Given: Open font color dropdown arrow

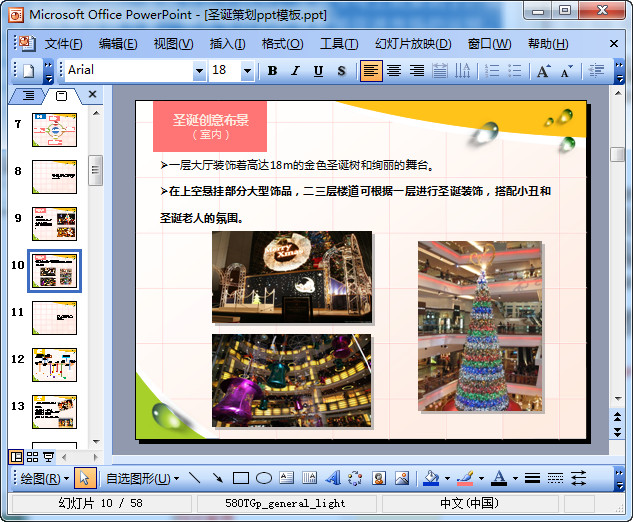Looking at the screenshot, I should click(x=515, y=478).
